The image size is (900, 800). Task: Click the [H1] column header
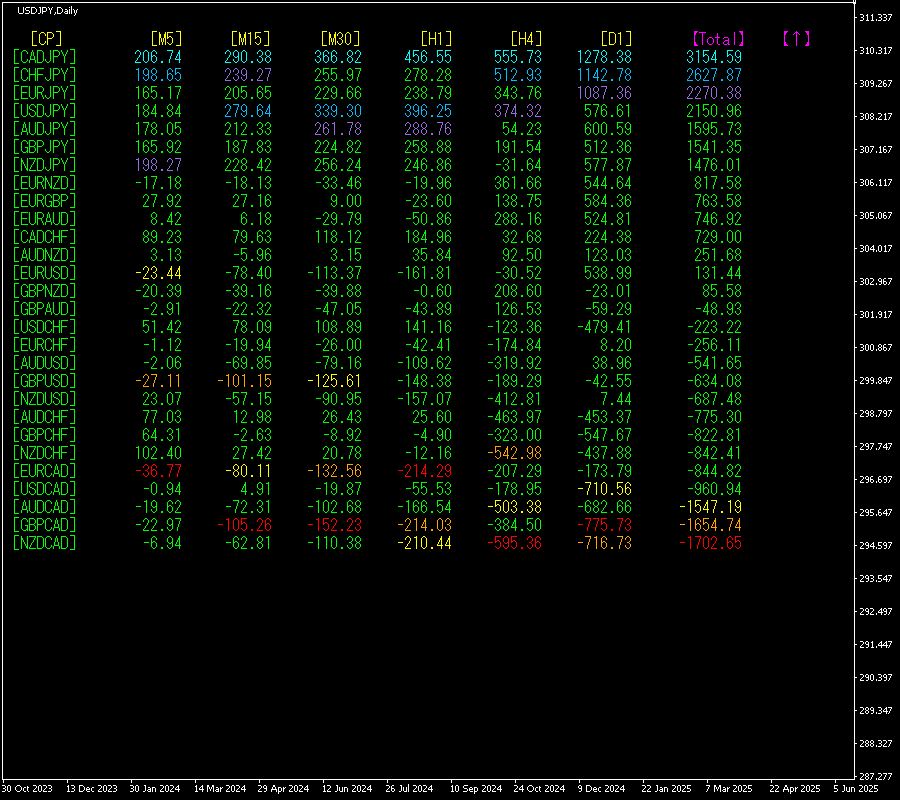436,39
